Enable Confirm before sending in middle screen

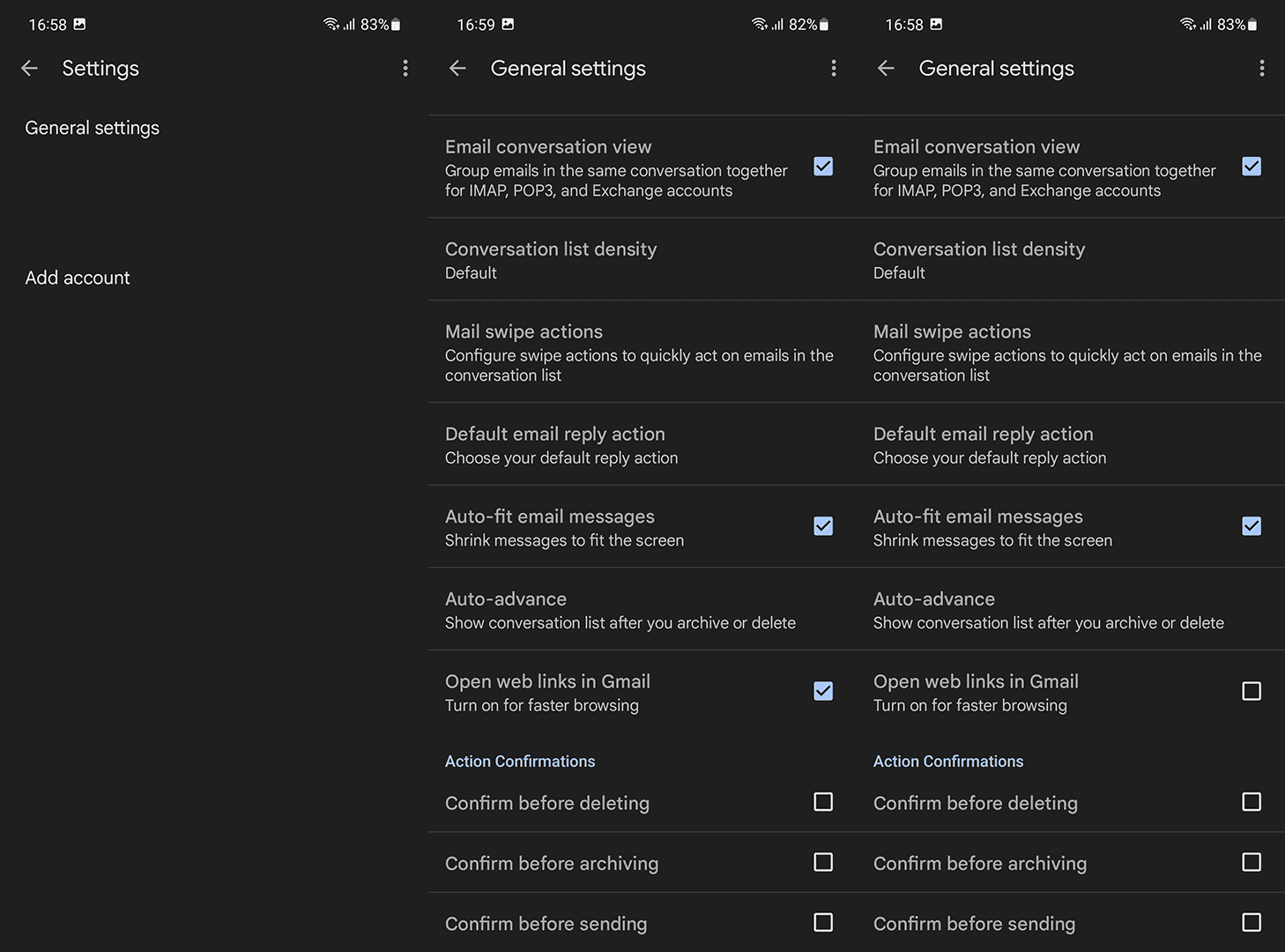pyautogui.click(x=823, y=922)
